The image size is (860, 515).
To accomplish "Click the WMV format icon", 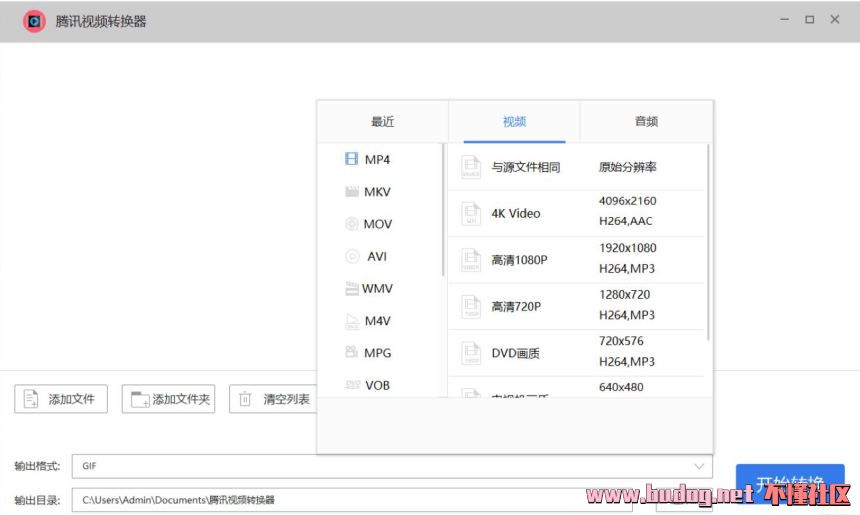I will (x=352, y=288).
